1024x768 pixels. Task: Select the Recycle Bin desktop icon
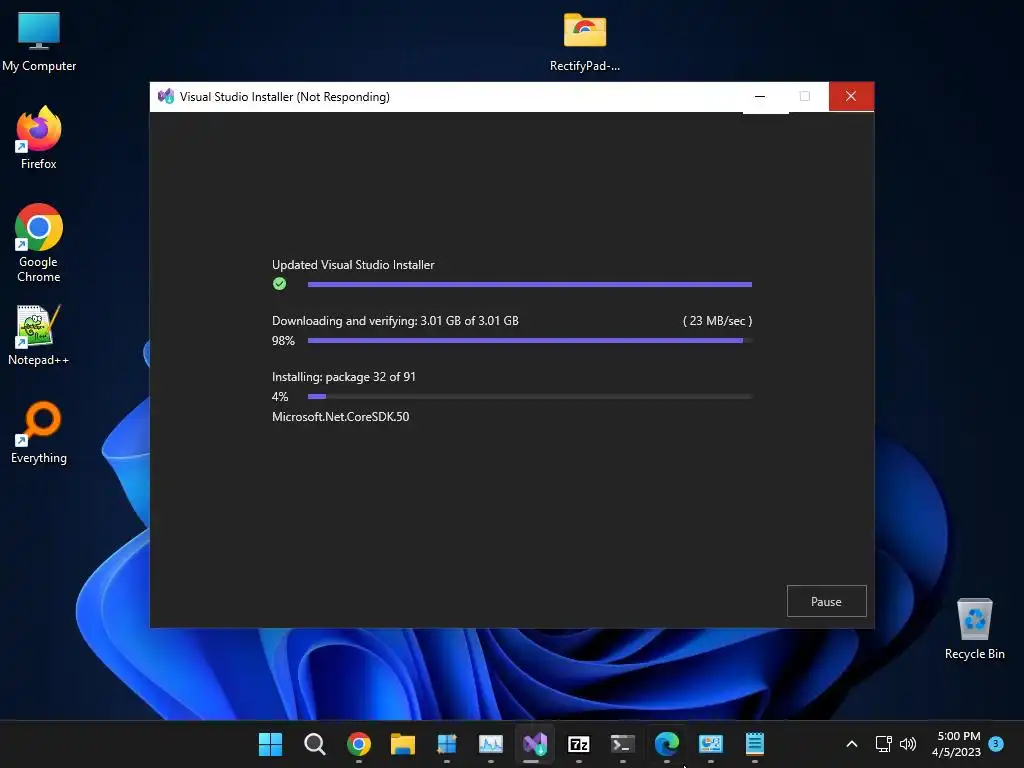pos(974,629)
